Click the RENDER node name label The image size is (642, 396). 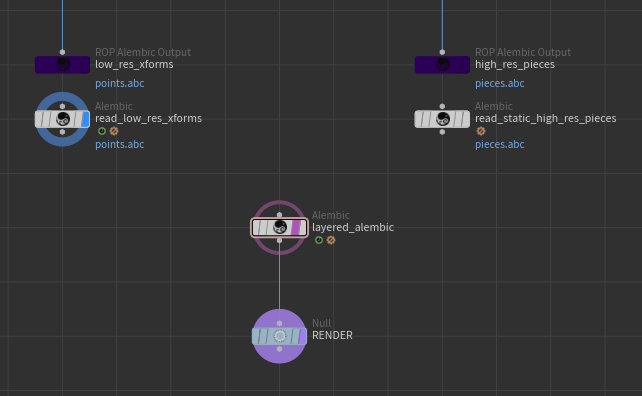(332, 335)
